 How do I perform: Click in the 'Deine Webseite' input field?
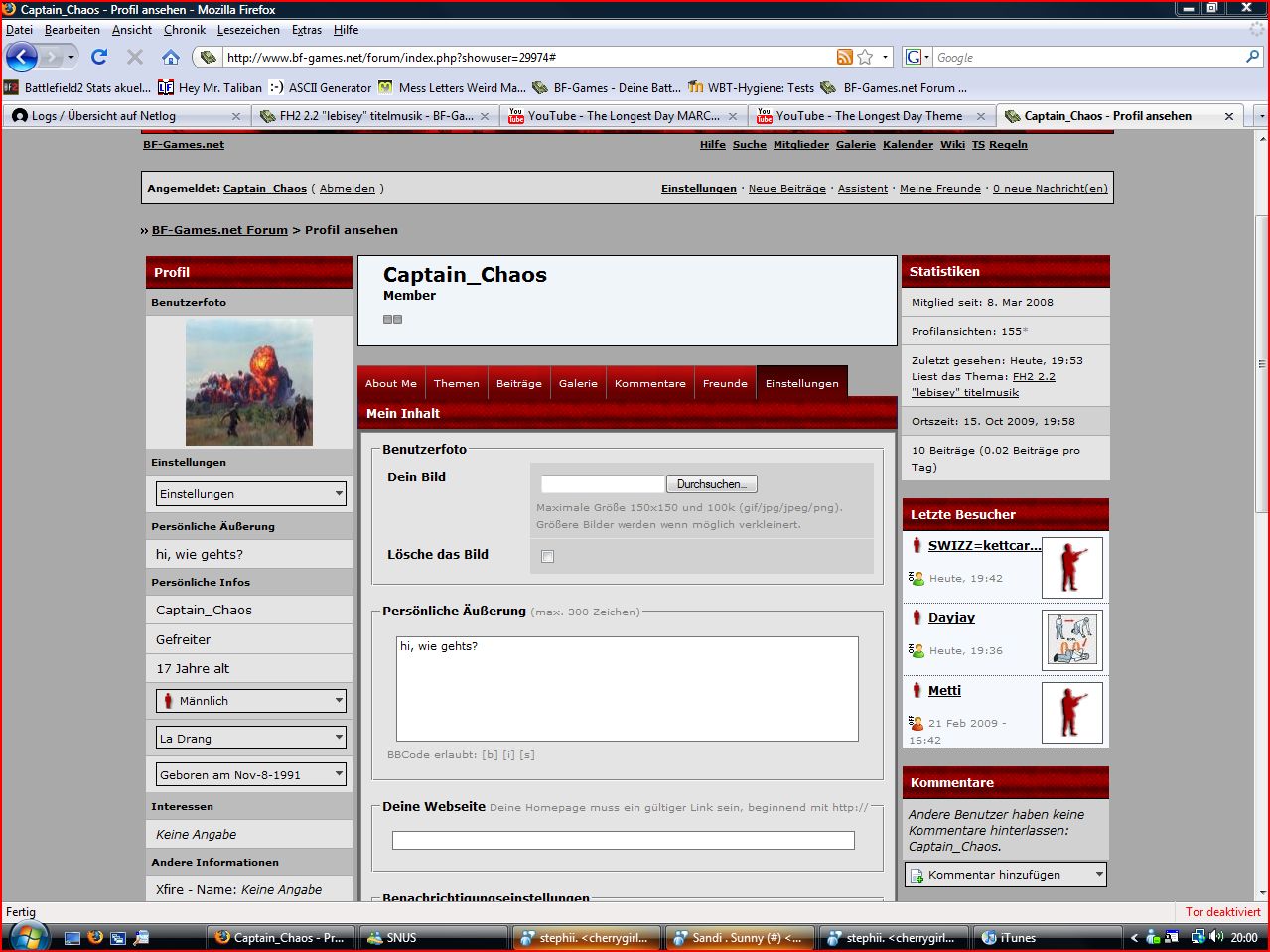point(623,840)
